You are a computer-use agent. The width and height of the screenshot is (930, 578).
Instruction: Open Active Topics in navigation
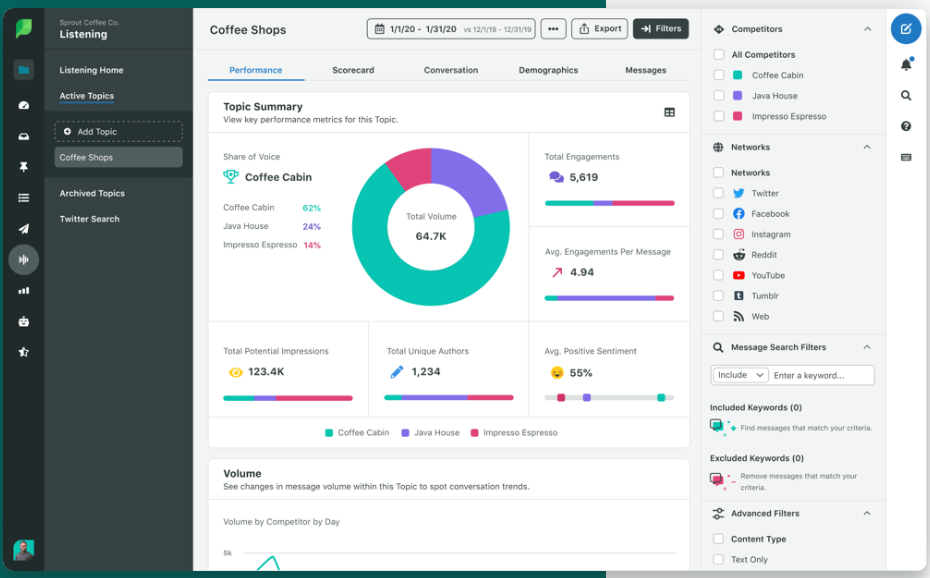(87, 95)
